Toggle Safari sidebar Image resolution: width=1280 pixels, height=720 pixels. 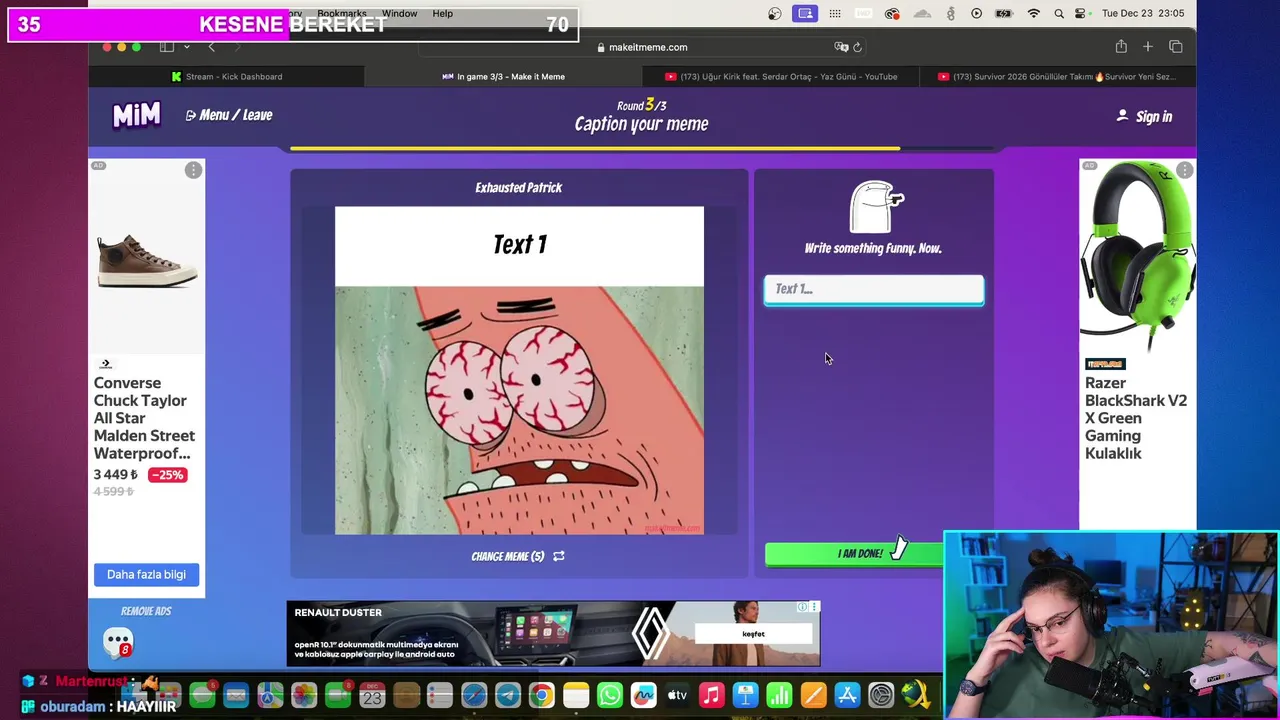tap(167, 47)
